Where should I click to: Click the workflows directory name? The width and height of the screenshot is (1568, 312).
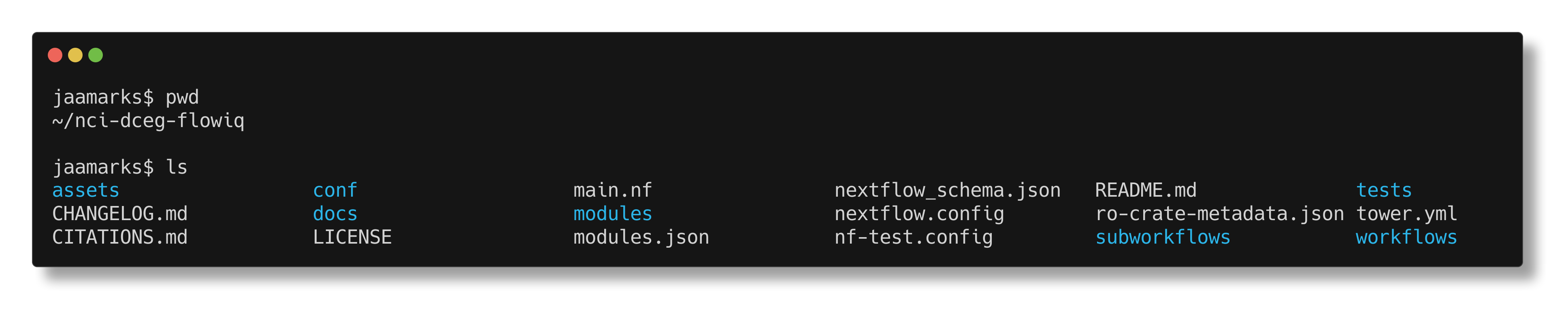(1406, 237)
